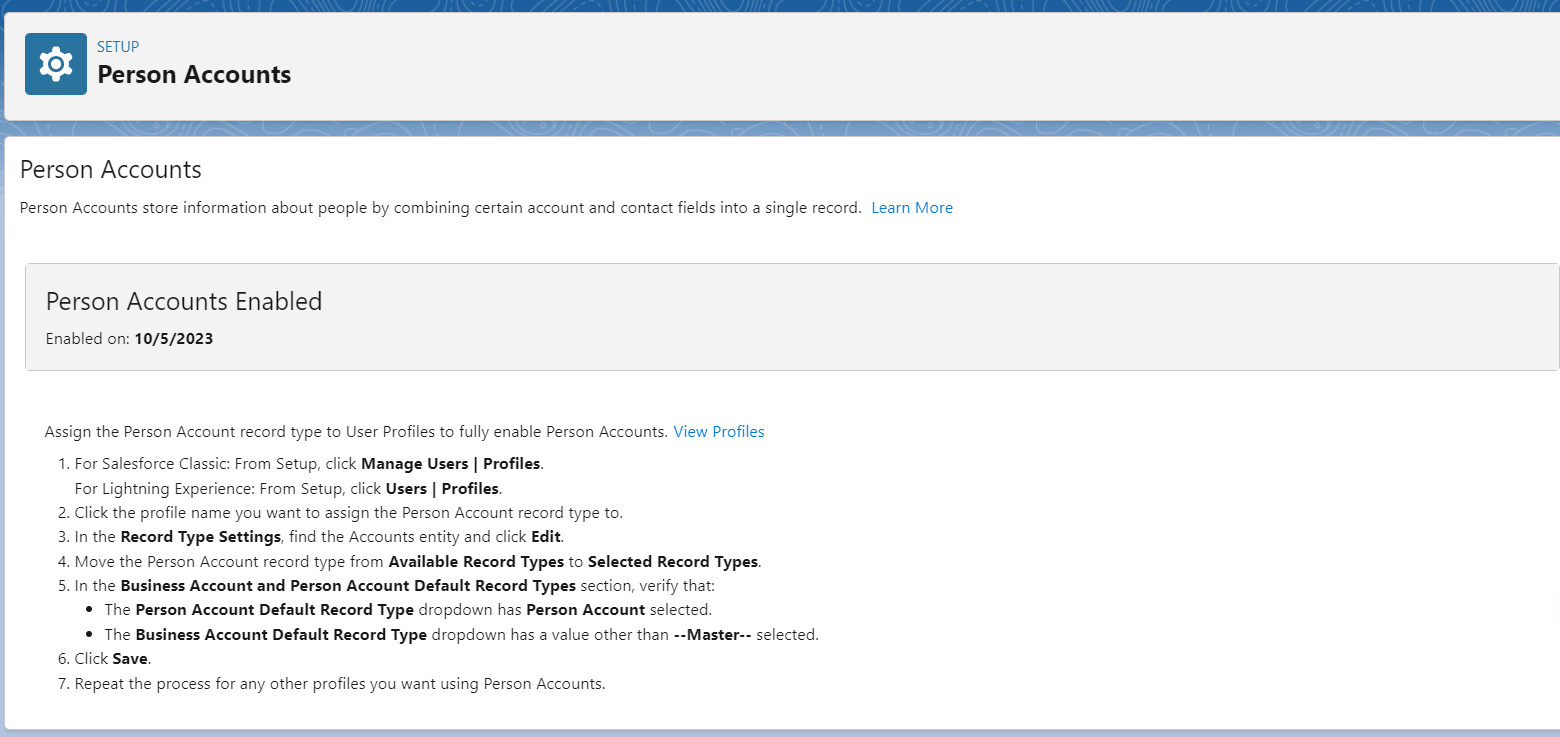
Task: Open the Learn More link
Action: coord(911,208)
